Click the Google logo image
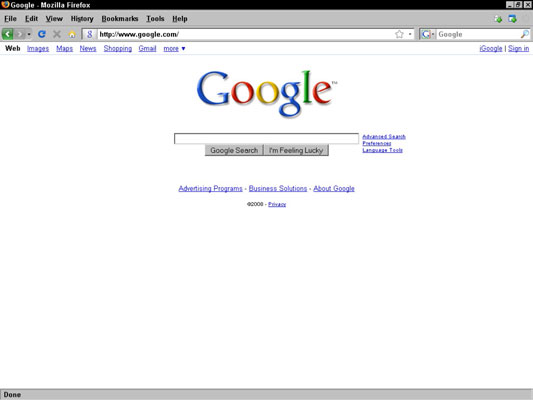This screenshot has height=400, width=533. 267,94
